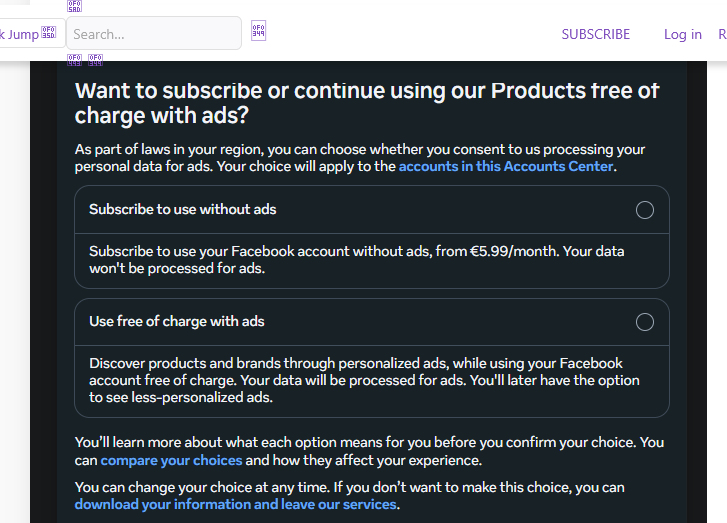Screen dimensions: 727x523
Task: Click the first glyph icon below the Search field
Action: (74, 60)
